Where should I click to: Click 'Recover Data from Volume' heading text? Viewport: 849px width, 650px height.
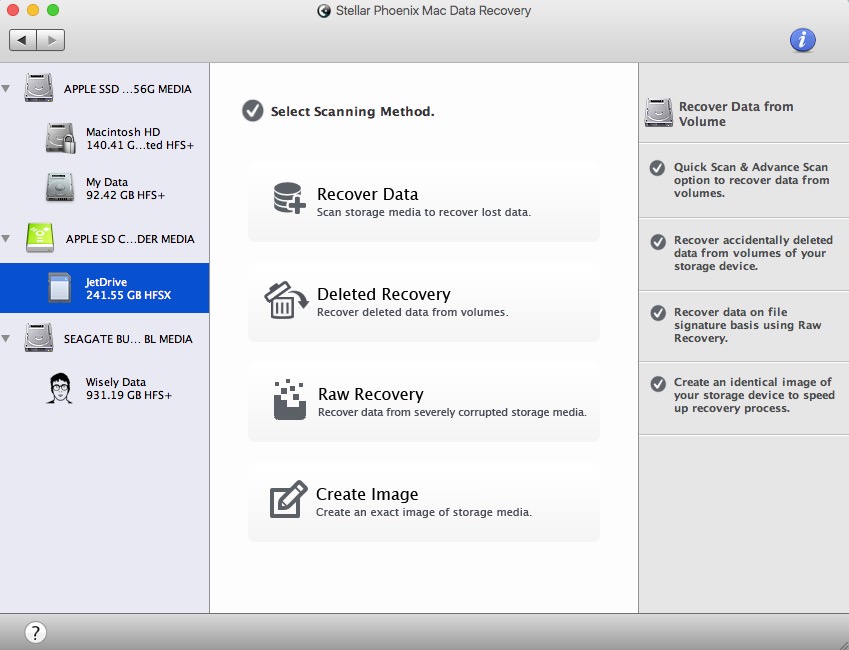736,114
